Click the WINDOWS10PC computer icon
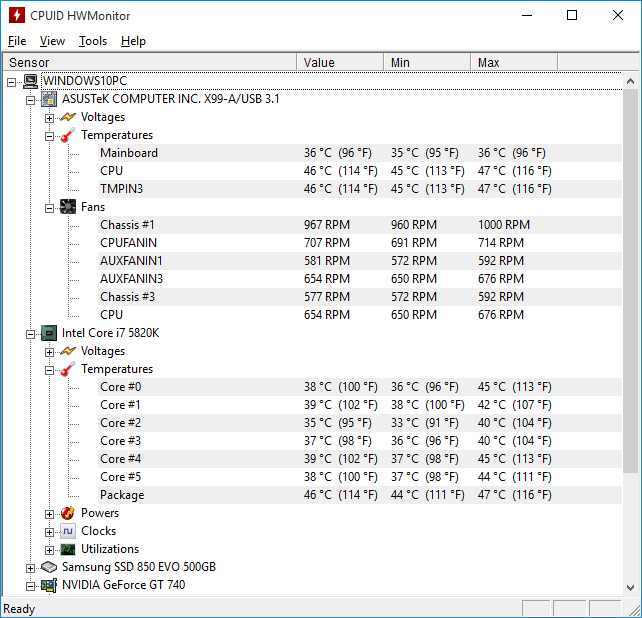 pos(30,81)
